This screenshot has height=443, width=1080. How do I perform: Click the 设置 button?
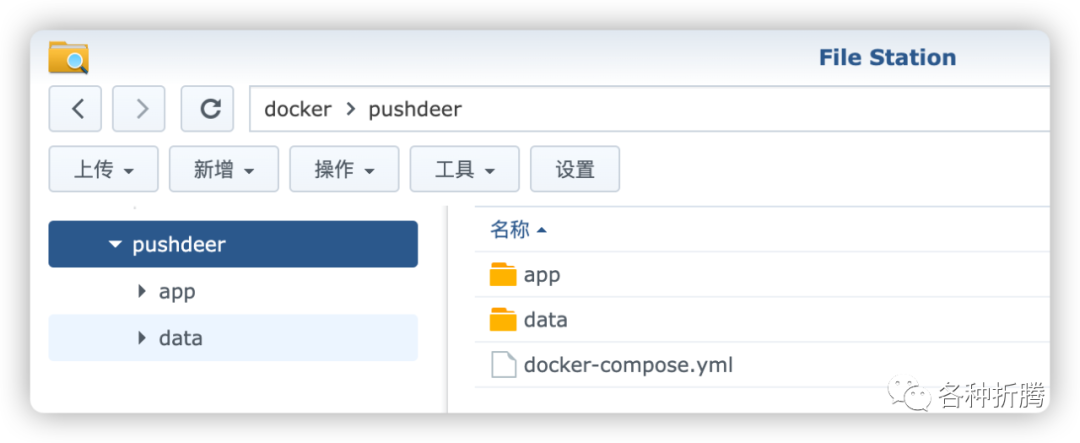pos(575,170)
